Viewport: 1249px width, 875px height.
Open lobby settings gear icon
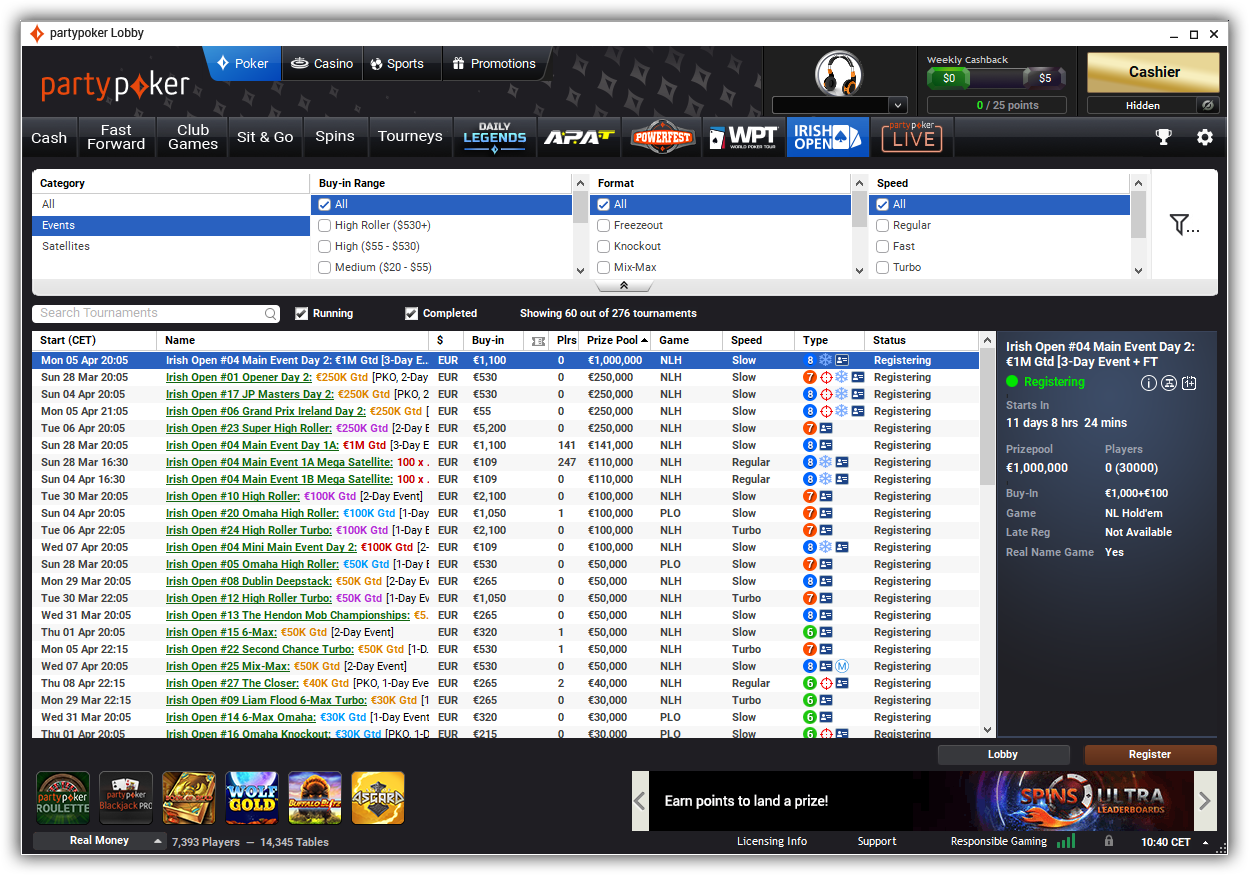[1205, 137]
